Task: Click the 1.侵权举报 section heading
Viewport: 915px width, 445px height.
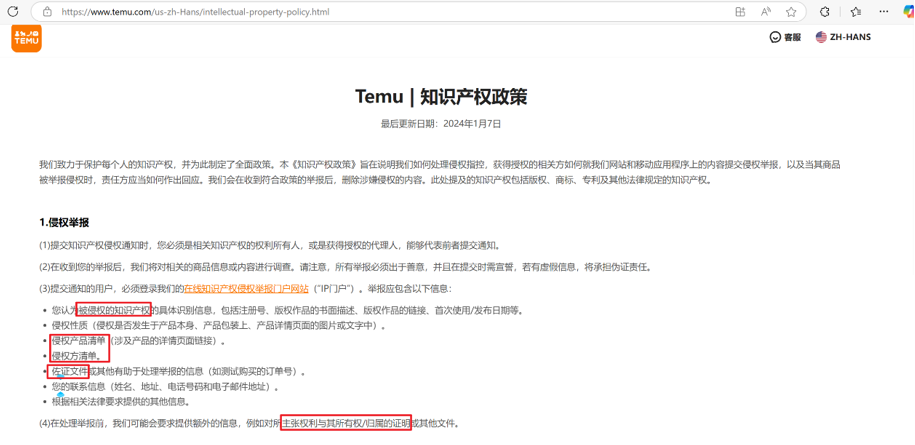Action: [64, 223]
